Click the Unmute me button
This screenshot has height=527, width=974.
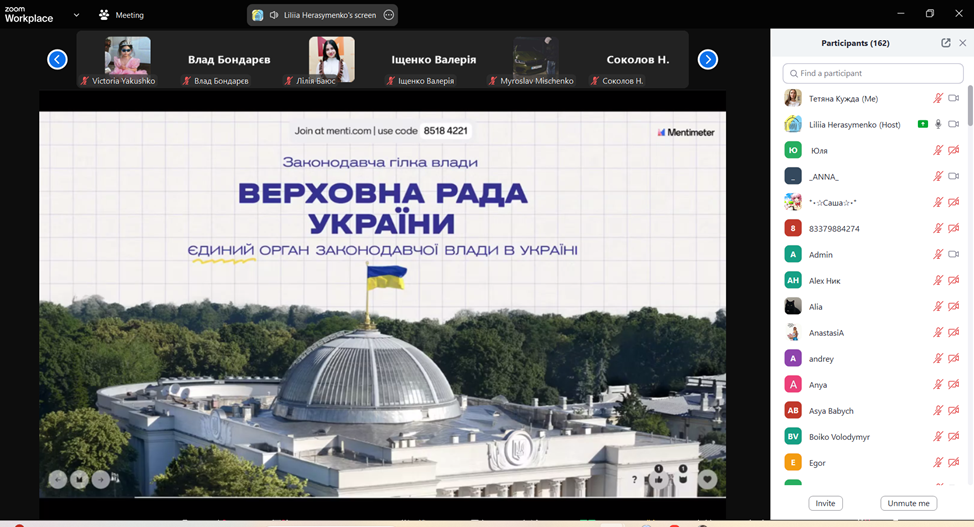(909, 503)
